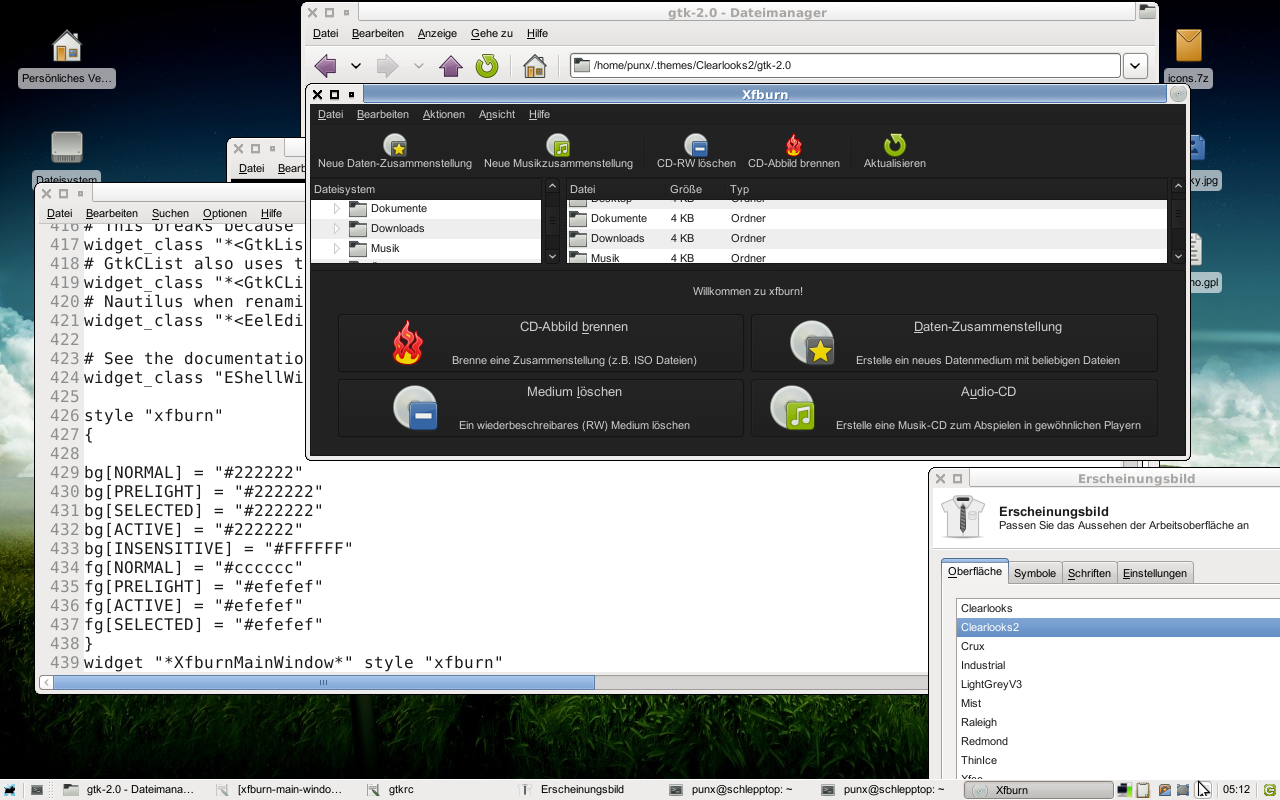Click the text editor horizontal scrollbar
1280x800 pixels.
pos(323,682)
